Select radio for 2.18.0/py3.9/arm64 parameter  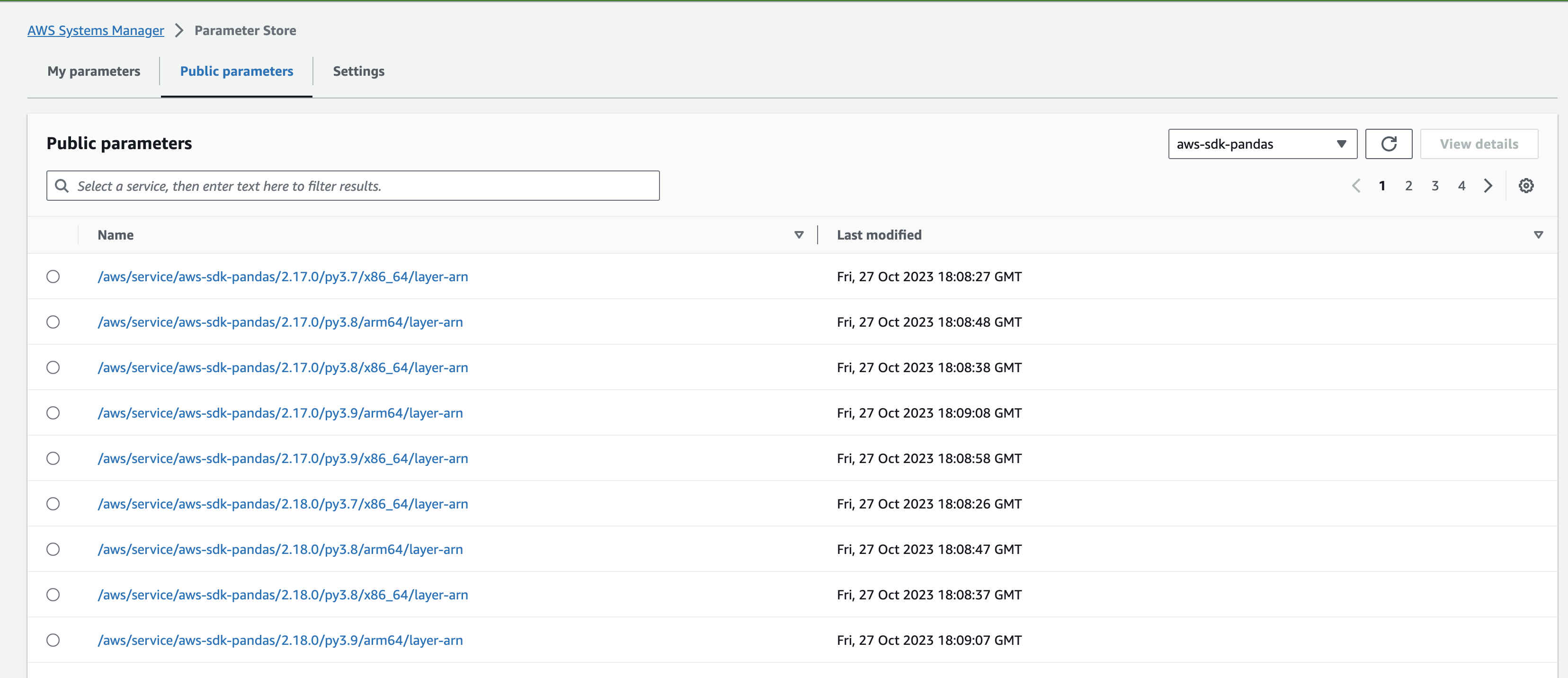[53, 640]
